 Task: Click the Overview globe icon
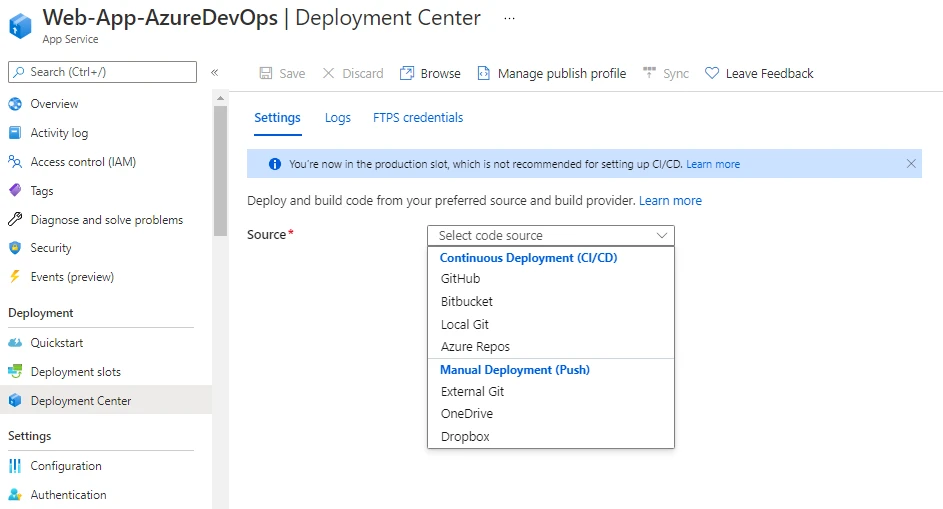point(15,104)
